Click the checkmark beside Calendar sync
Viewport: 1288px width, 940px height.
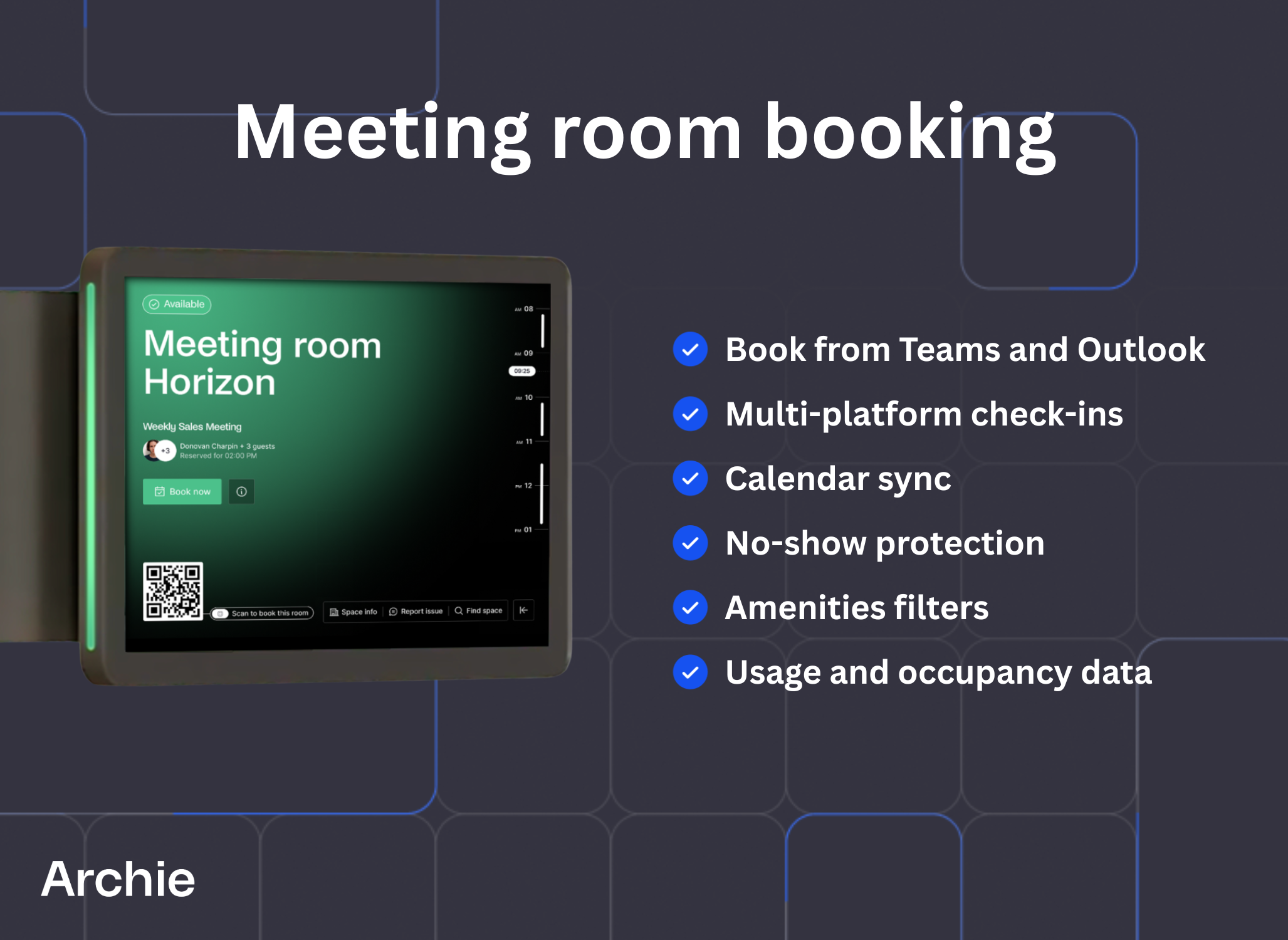coord(690,479)
